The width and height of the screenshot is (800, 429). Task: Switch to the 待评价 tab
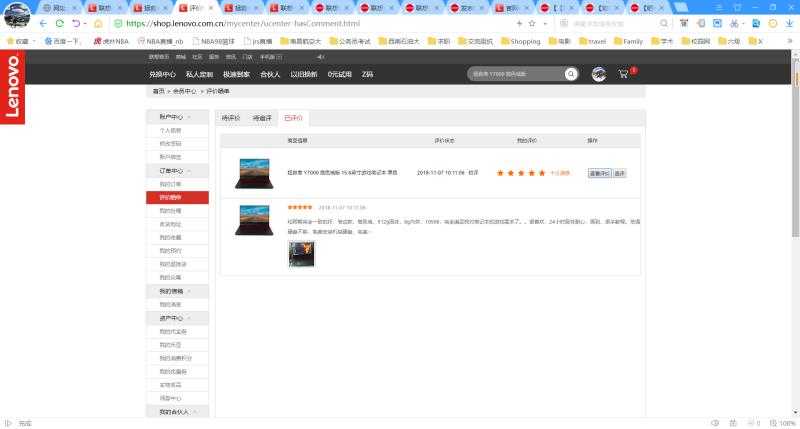point(231,118)
